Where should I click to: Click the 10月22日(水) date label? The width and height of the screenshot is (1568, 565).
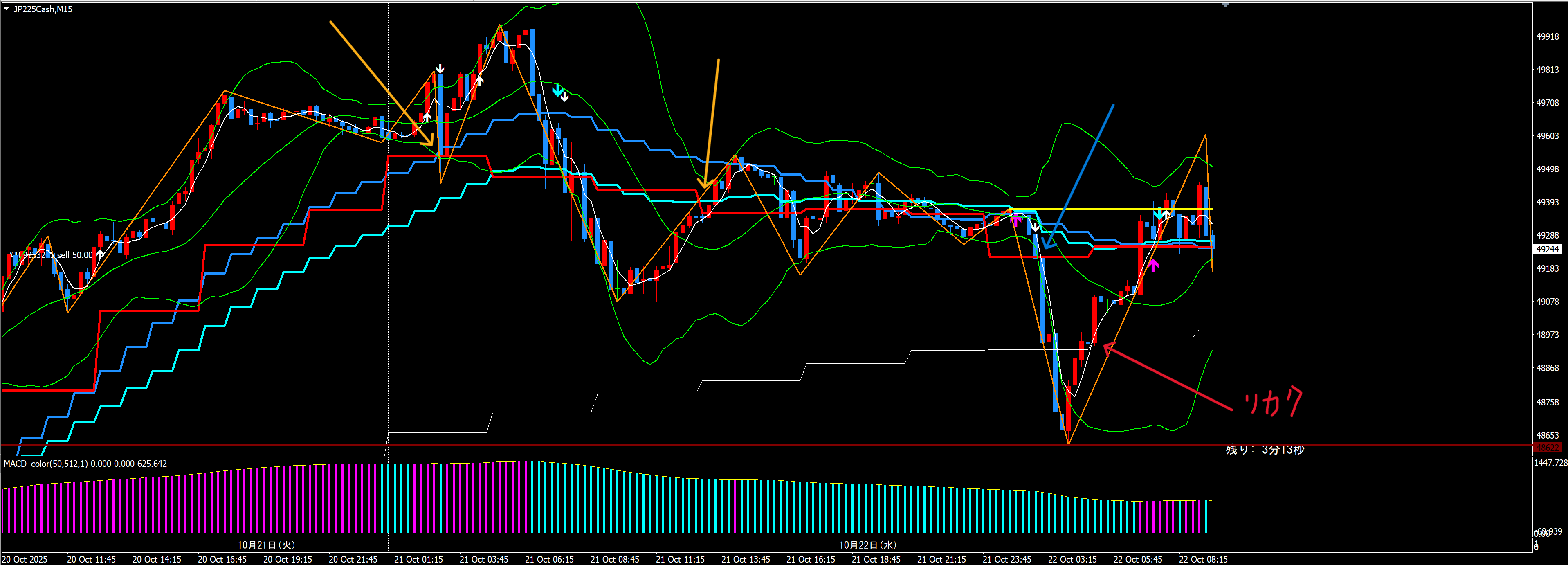867,545
